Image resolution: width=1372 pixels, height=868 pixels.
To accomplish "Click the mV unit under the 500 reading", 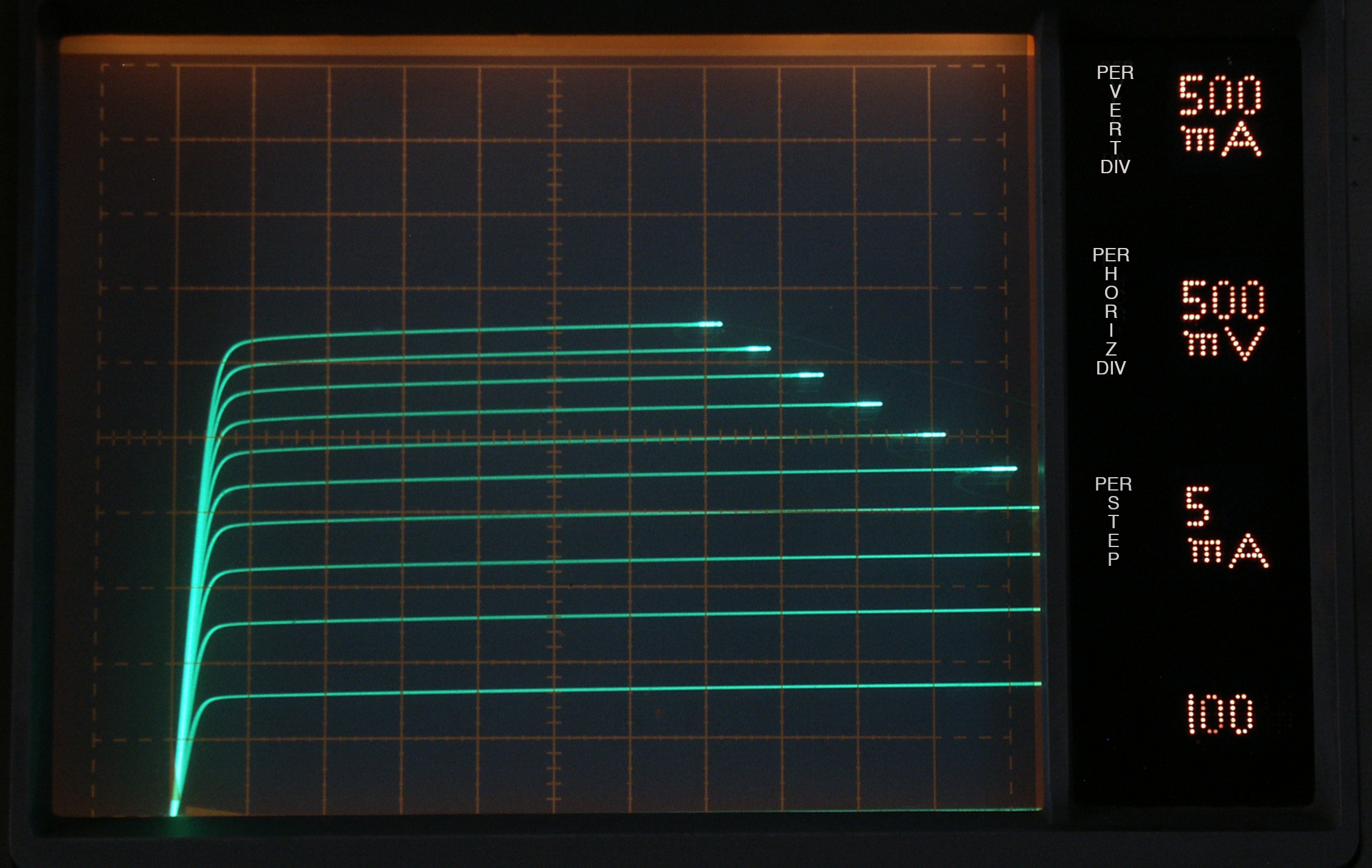I will tap(1224, 343).
